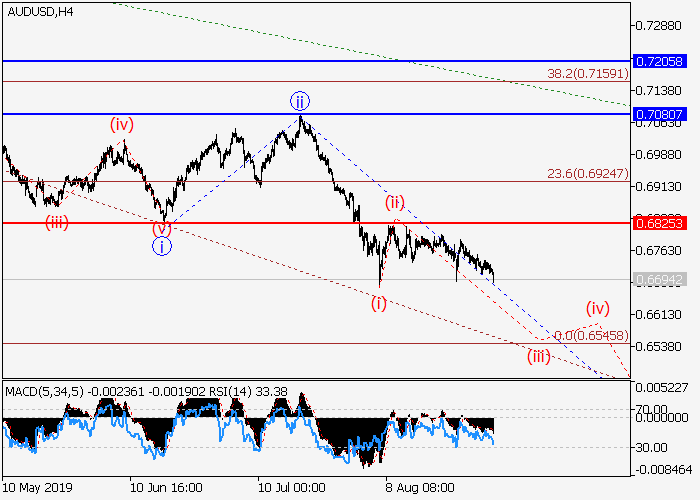Click the (iii) wave label at far left
Viewport: 700px width, 500px height.
(x=56, y=222)
